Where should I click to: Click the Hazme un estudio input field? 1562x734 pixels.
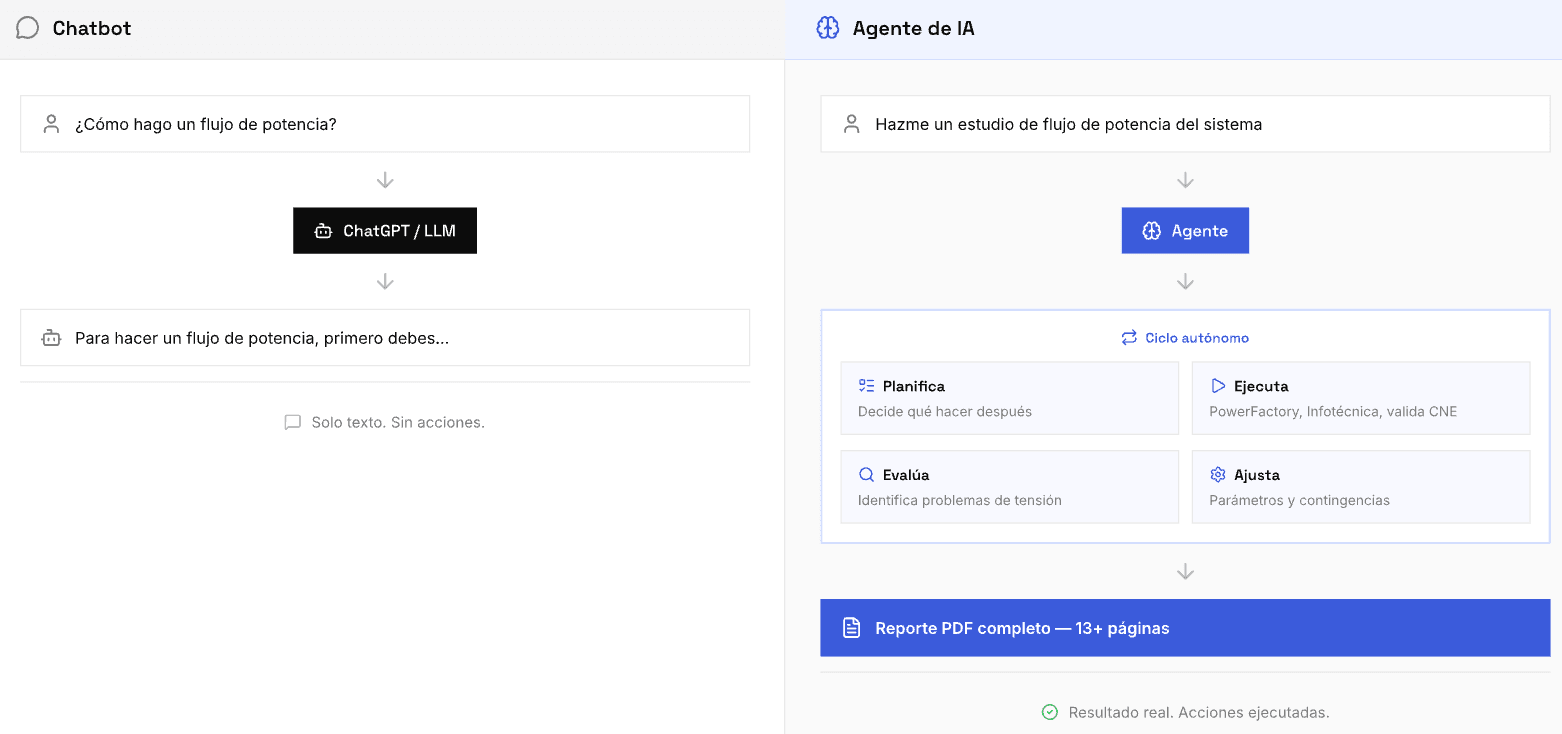[1185, 123]
